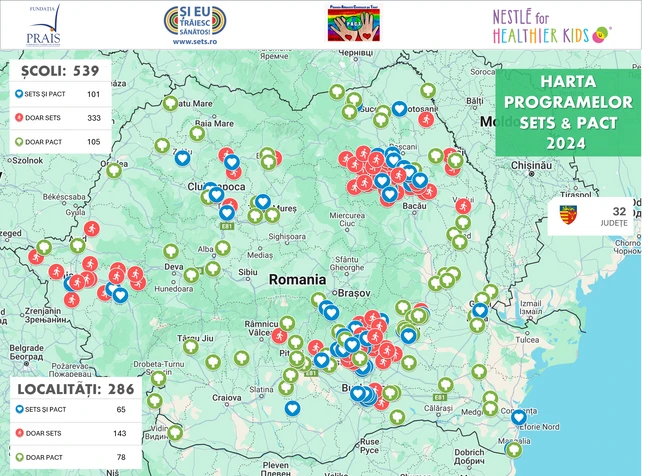Open the www.sets.ro link

click(x=195, y=41)
